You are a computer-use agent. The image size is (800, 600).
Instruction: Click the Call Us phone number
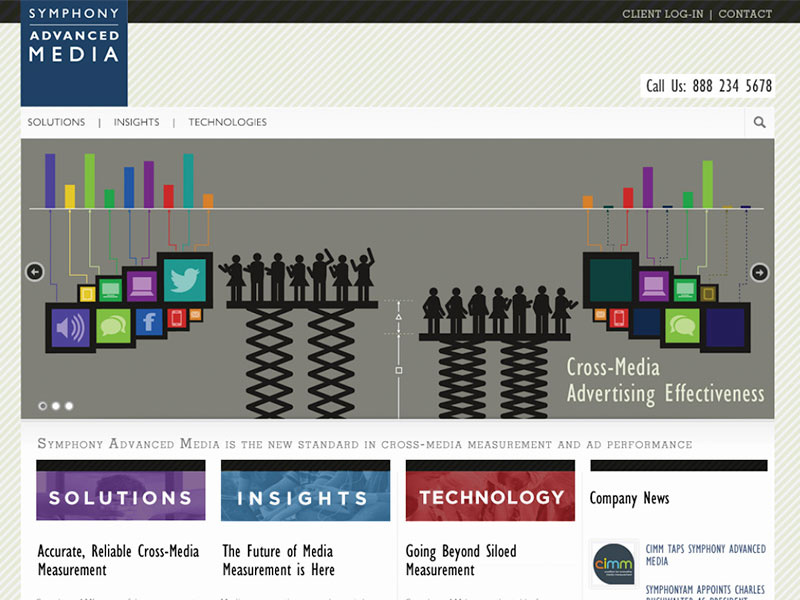click(x=708, y=86)
